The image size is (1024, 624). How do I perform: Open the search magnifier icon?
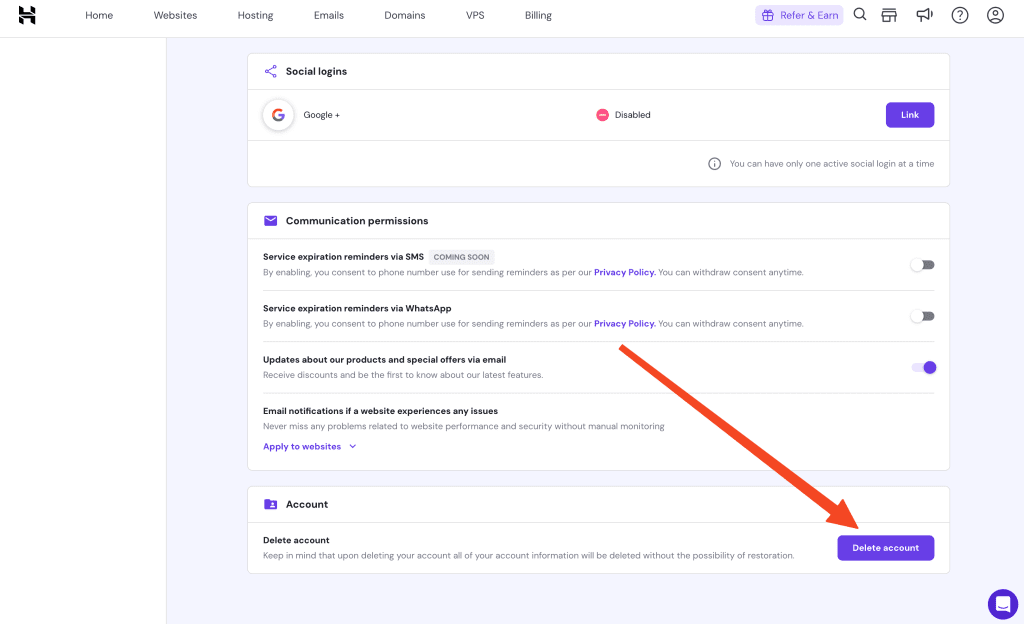860,15
